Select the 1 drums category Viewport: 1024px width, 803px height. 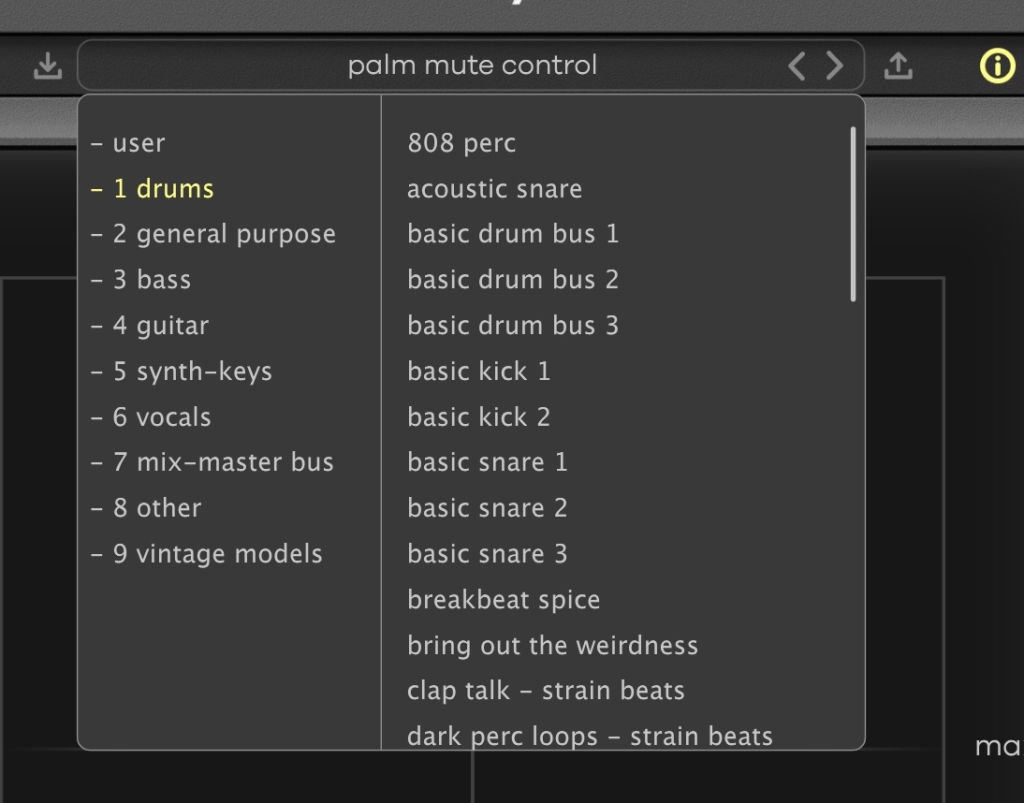pos(153,189)
